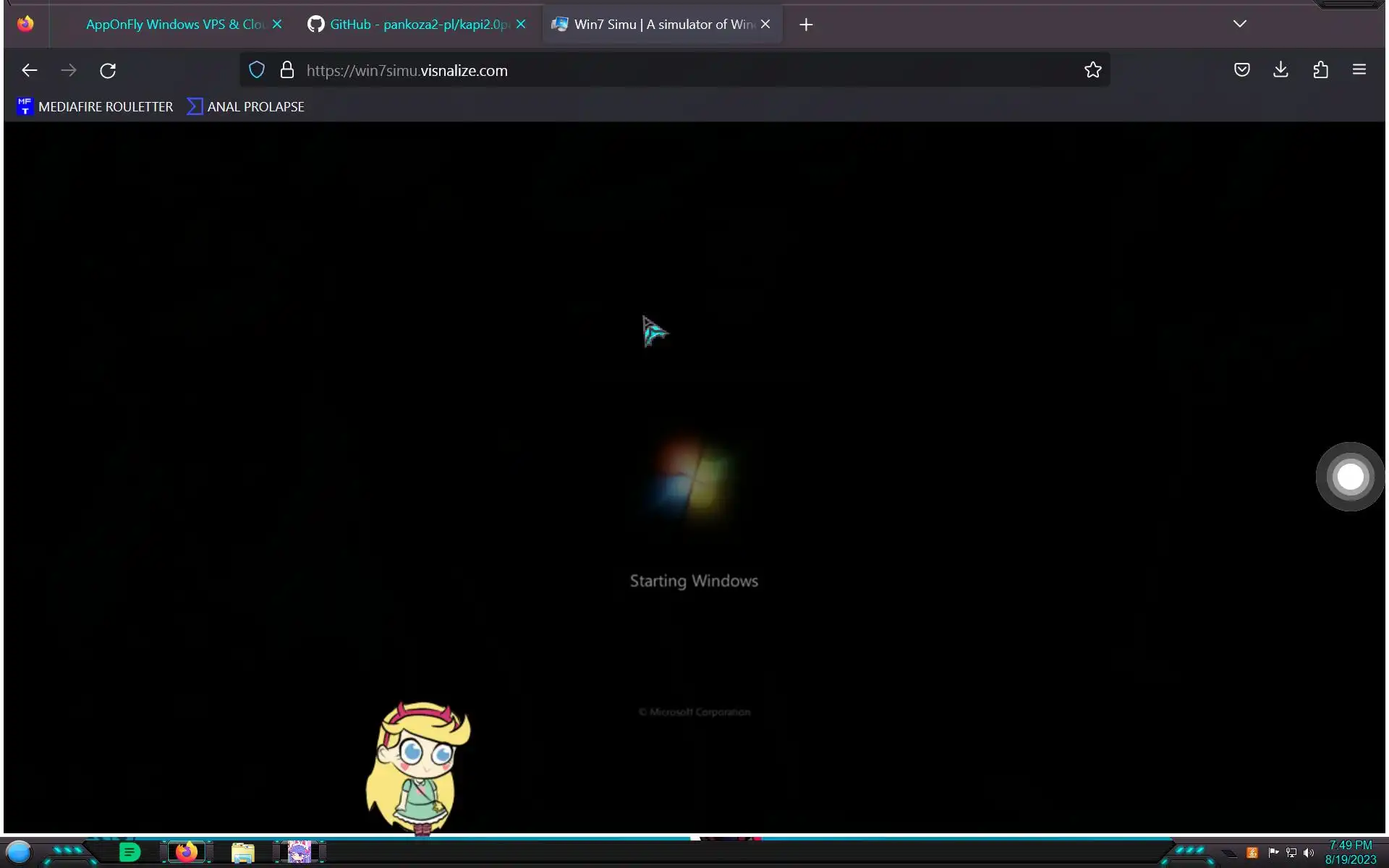Viewport: 1389px width, 868px height.
Task: Switch to AppOnFly Windows VPS tab
Action: click(x=174, y=25)
